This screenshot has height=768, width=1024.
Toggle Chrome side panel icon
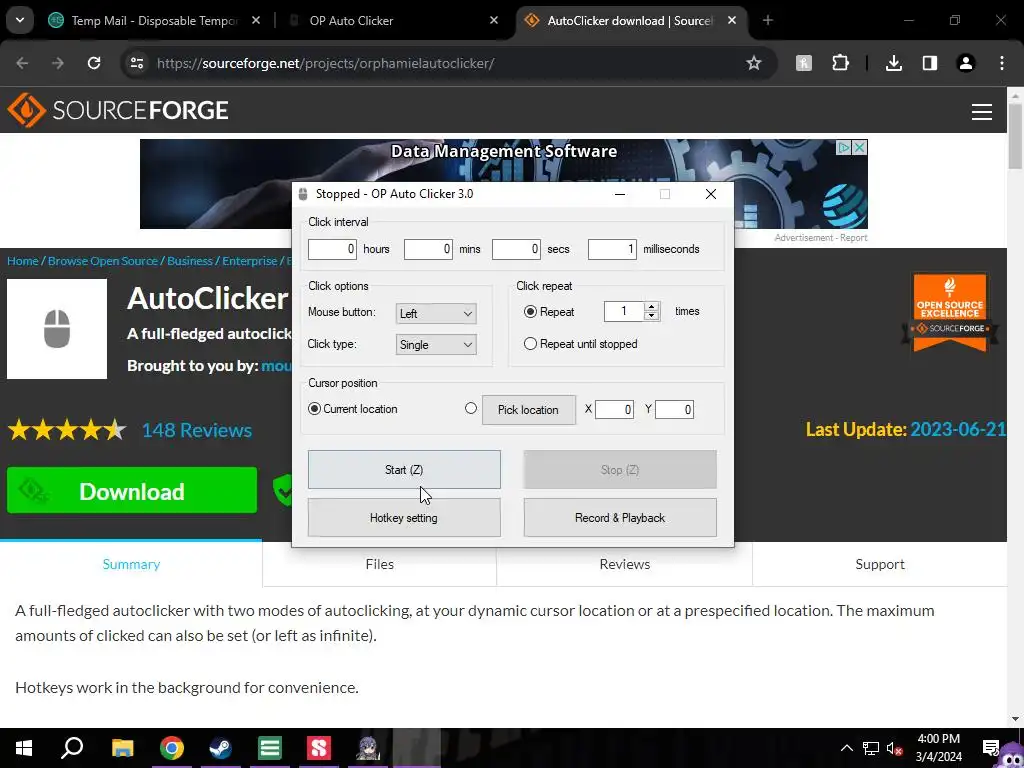tap(930, 63)
